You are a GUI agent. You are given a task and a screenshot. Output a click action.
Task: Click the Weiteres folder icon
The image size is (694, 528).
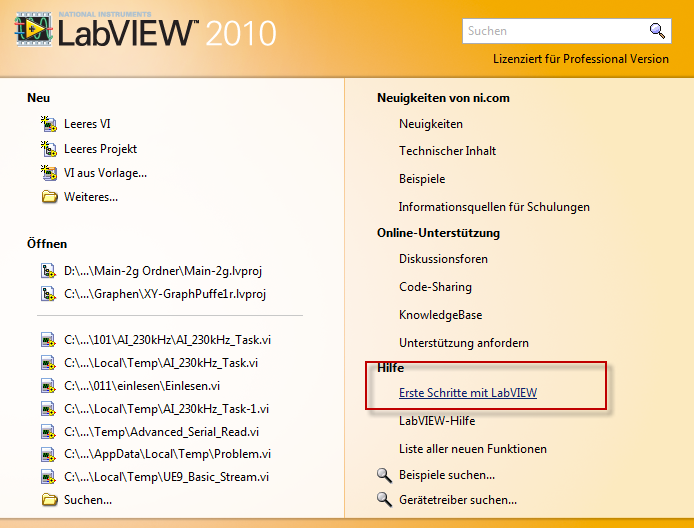pos(50,197)
